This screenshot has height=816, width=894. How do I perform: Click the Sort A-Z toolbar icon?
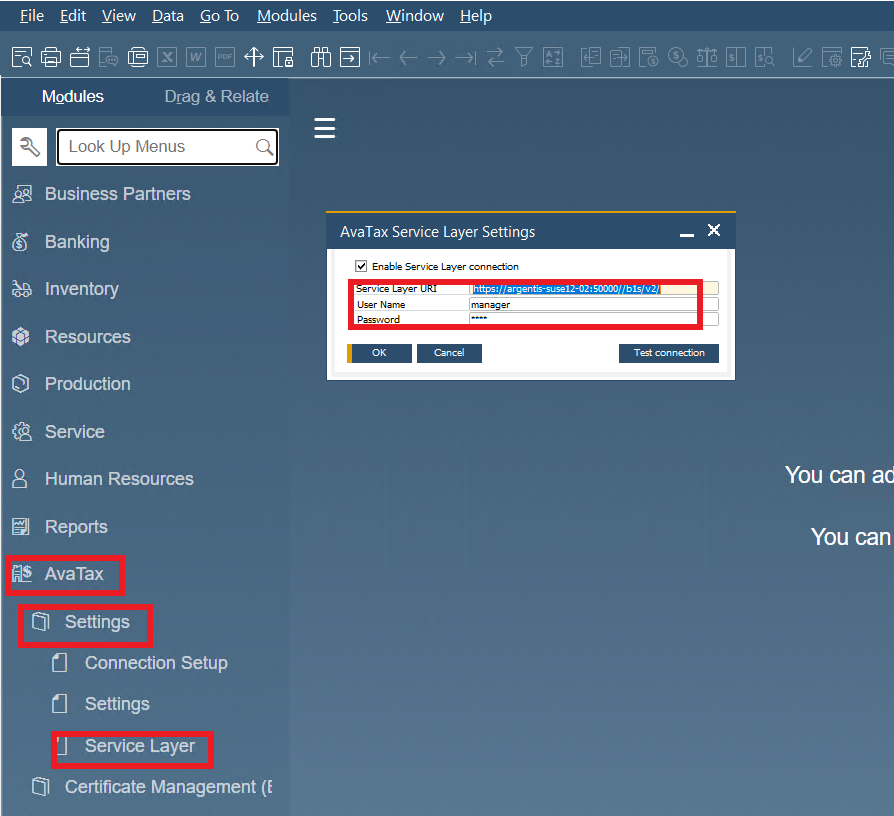coord(553,58)
